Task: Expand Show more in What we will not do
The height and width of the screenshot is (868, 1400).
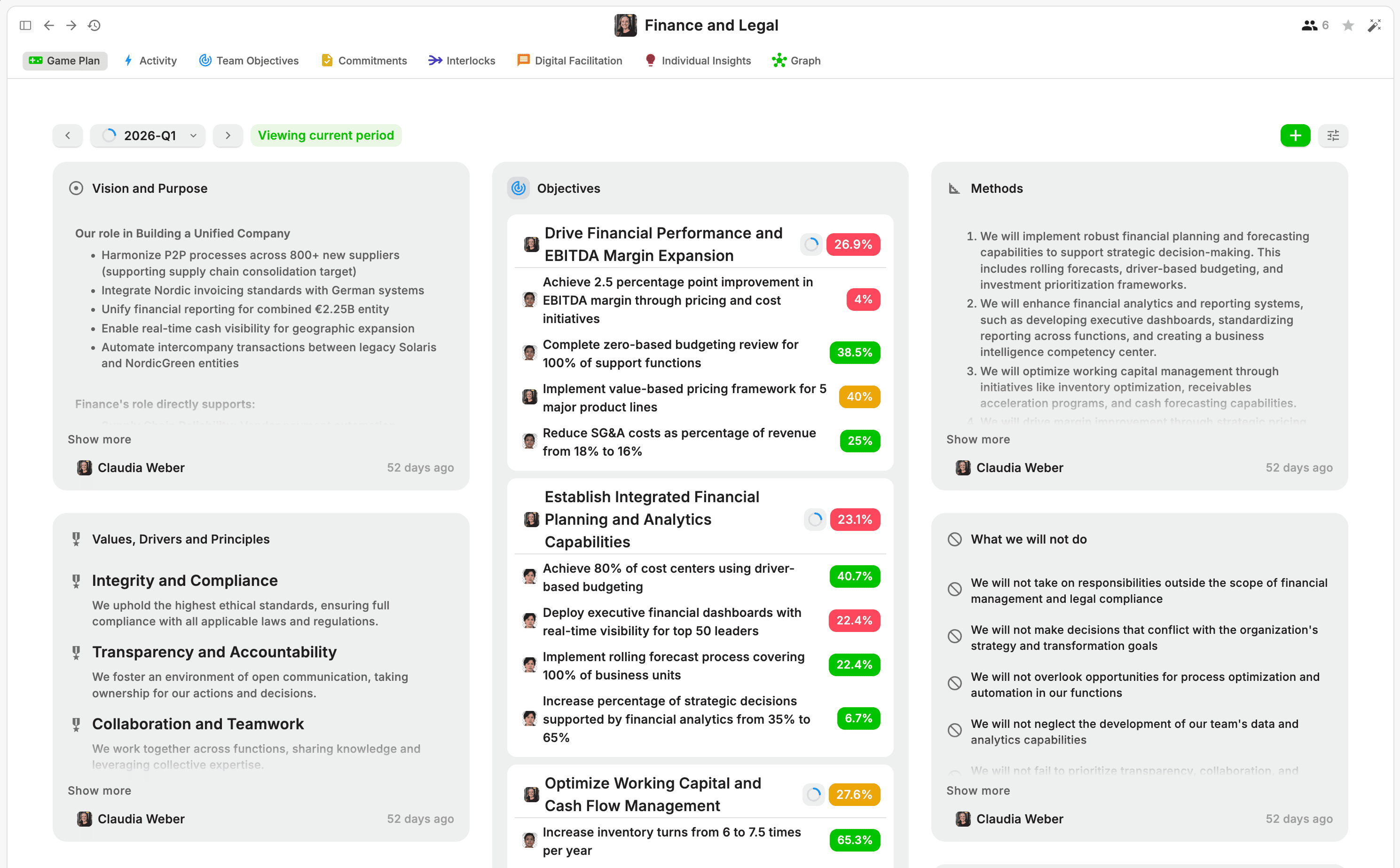Action: [977, 790]
